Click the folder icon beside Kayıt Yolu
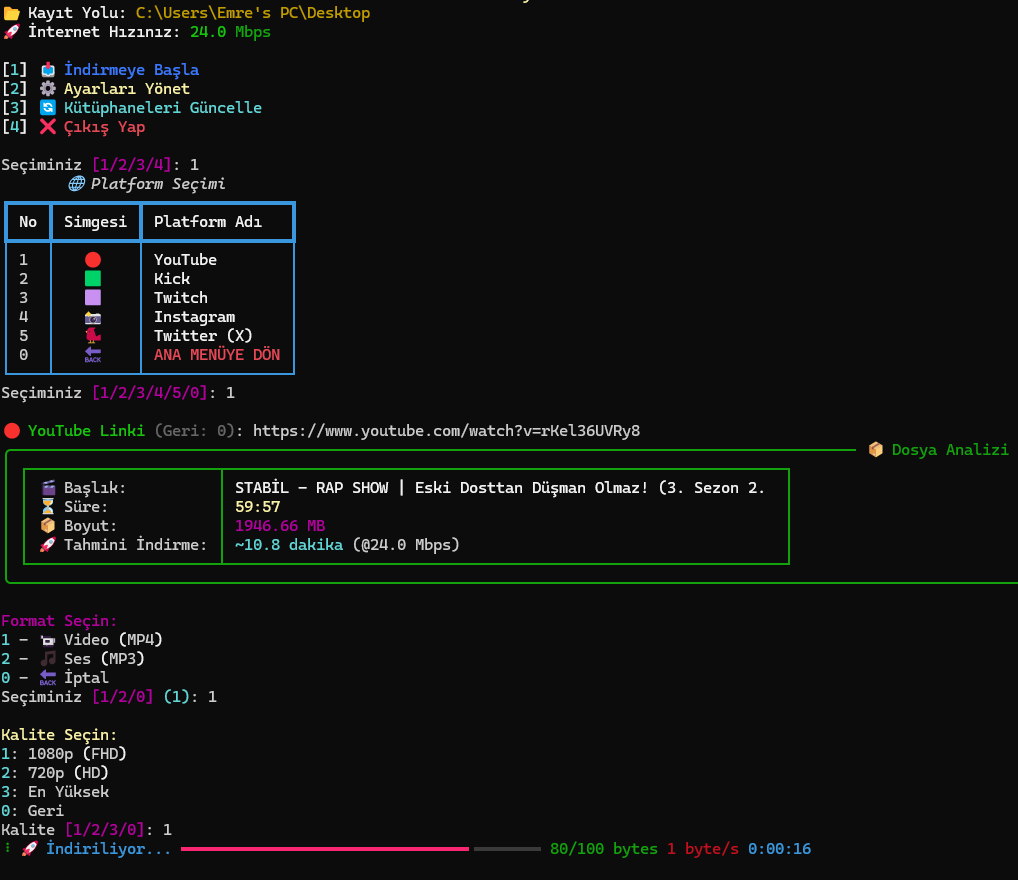1018x880 pixels. [11, 13]
